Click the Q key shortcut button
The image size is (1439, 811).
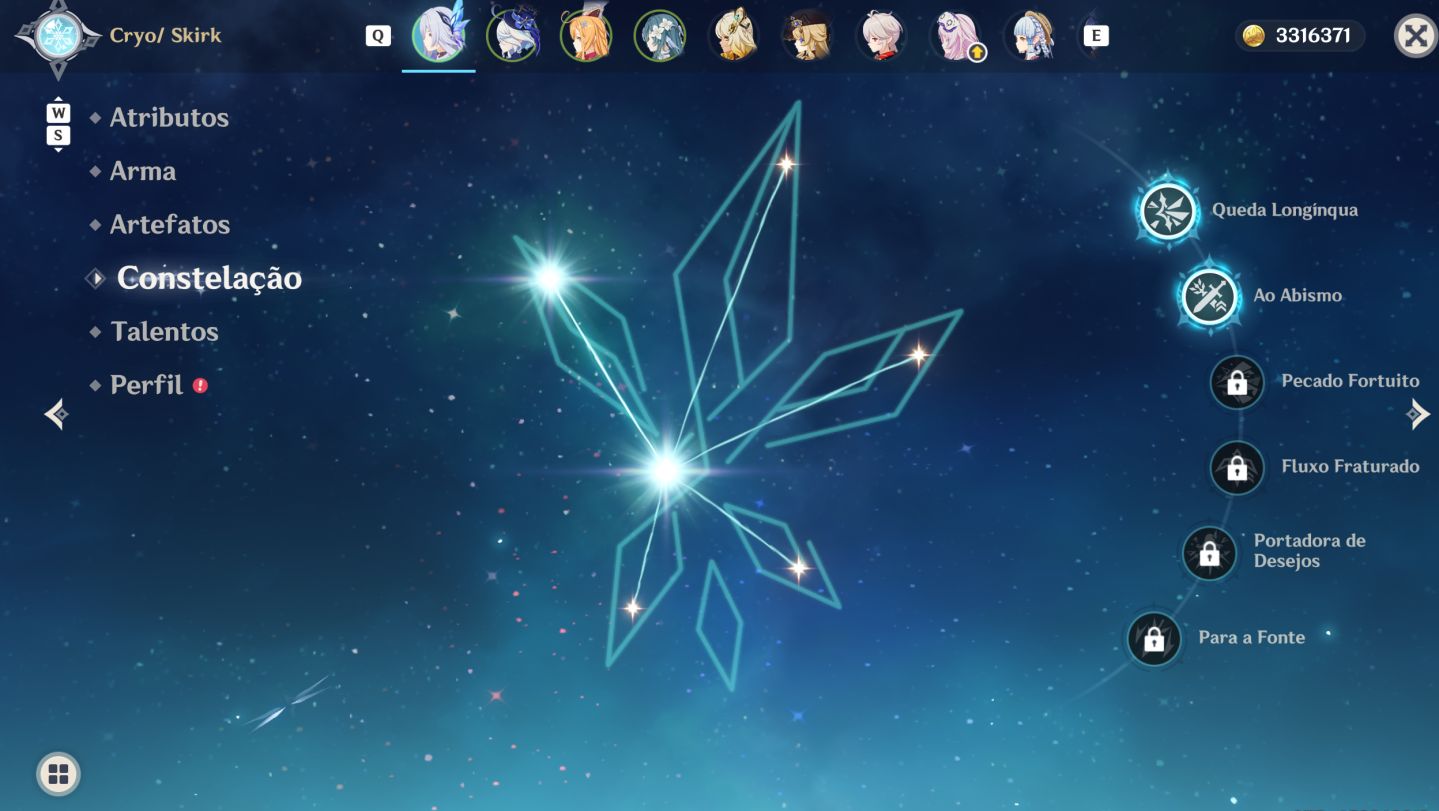coord(378,36)
